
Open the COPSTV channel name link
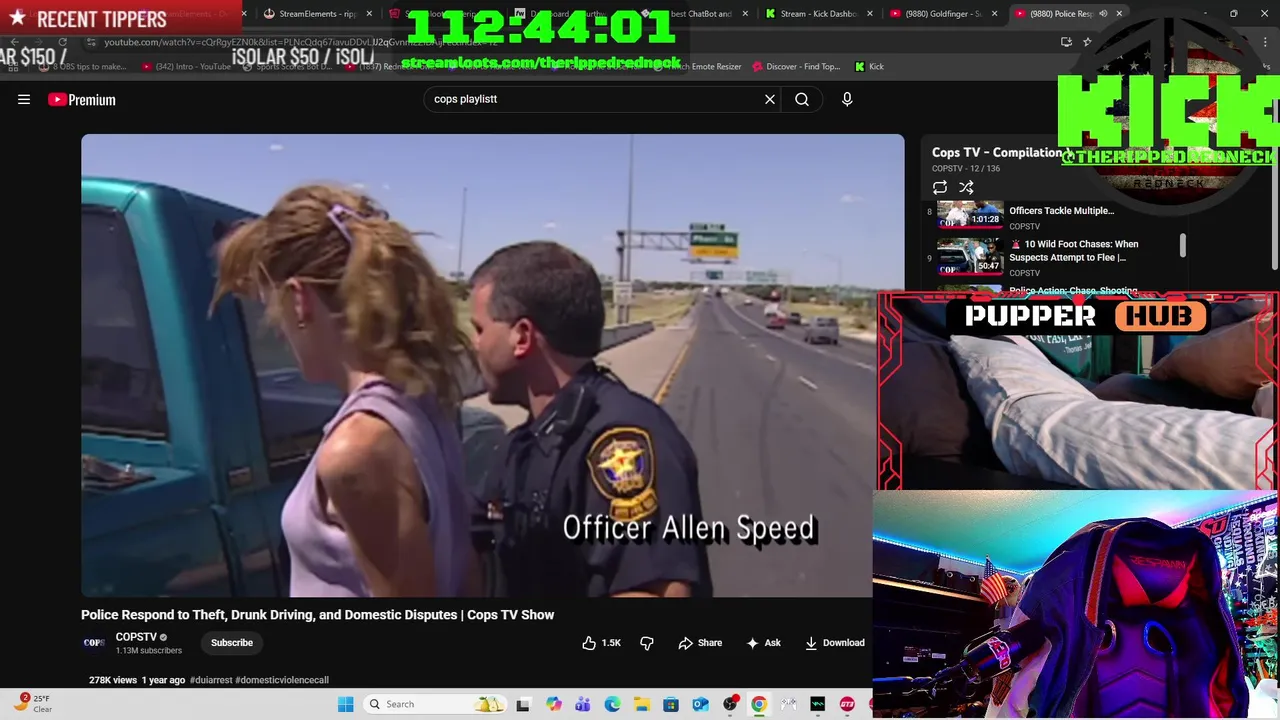[136, 637]
